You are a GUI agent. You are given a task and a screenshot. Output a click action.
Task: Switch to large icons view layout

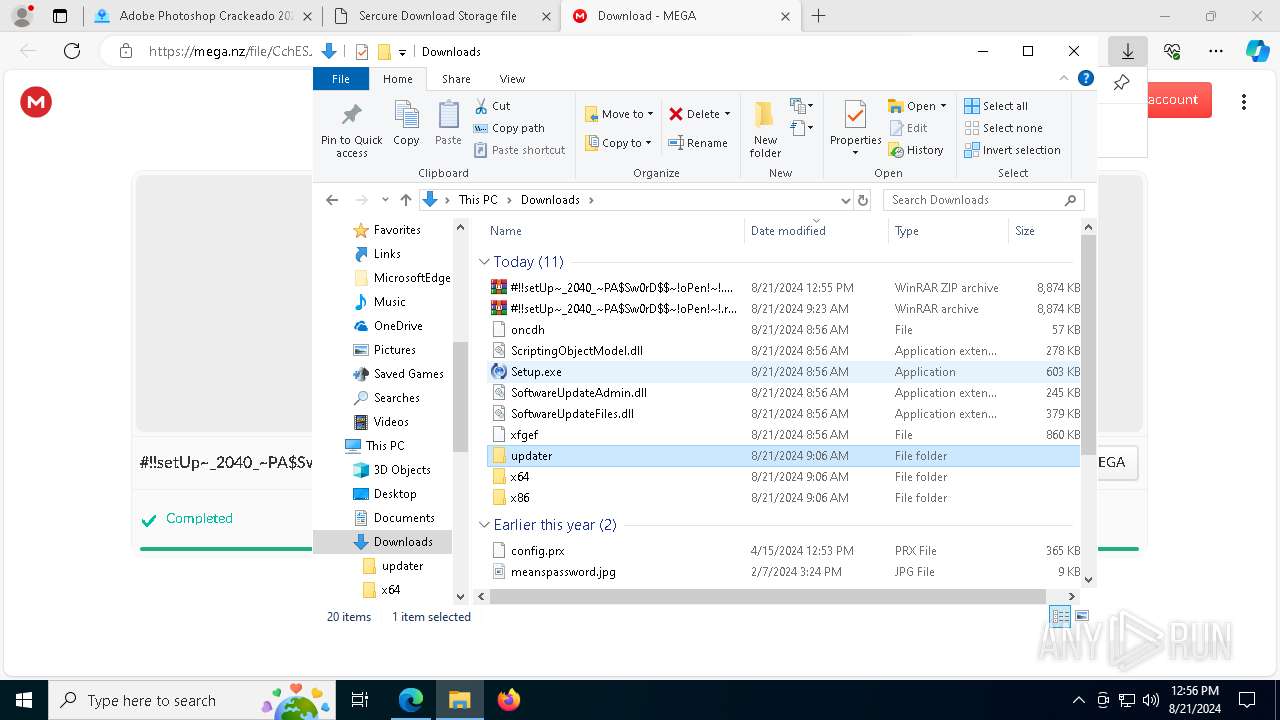tap(1081, 617)
